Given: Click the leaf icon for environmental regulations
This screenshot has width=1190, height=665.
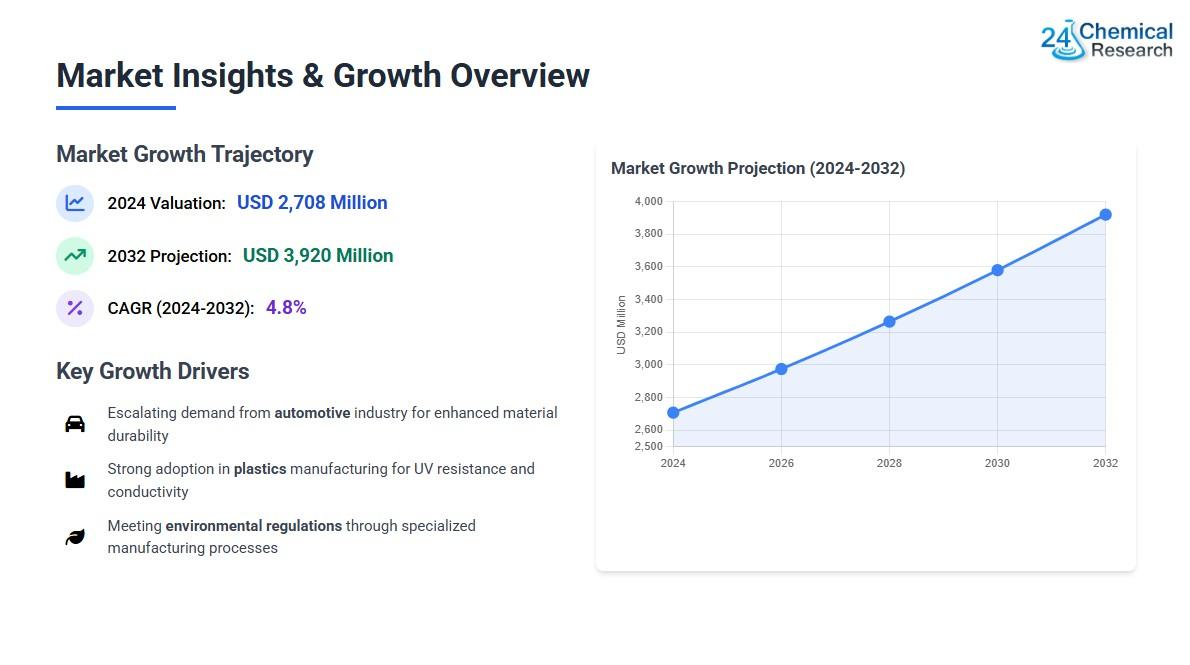Looking at the screenshot, I should point(75,537).
